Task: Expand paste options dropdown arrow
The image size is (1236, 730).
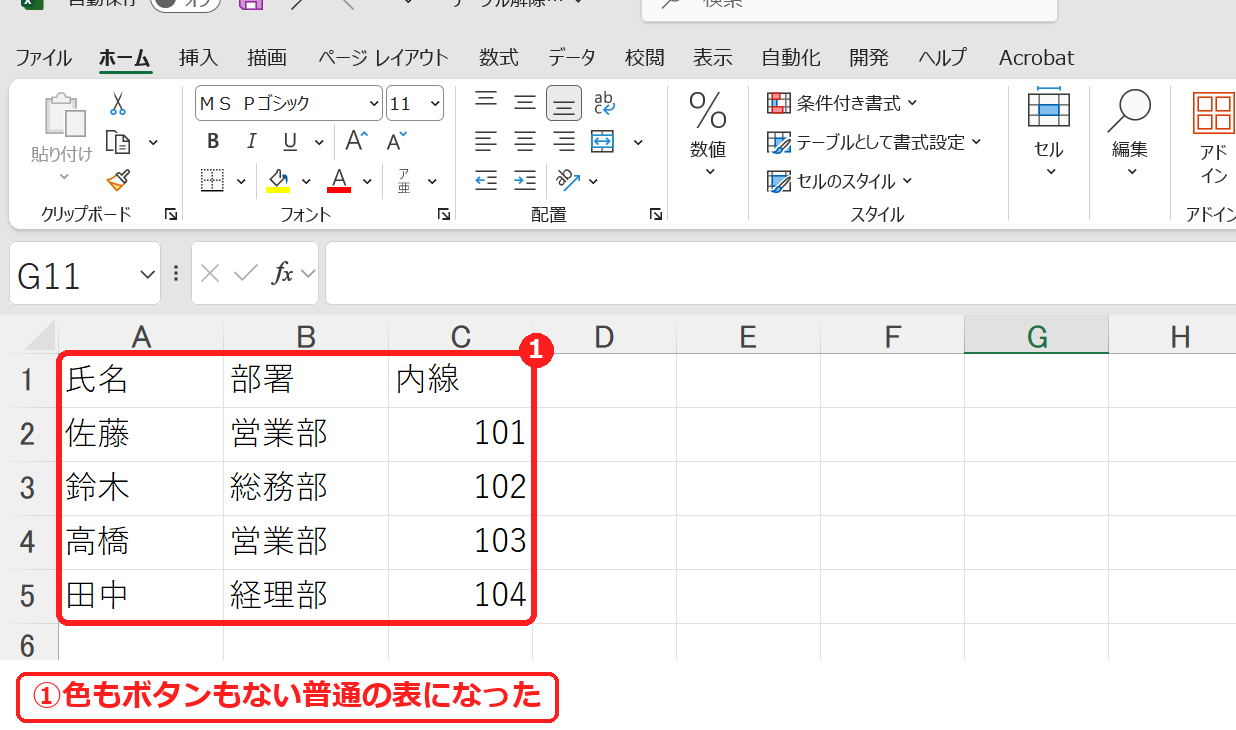Action: pyautogui.click(x=64, y=177)
